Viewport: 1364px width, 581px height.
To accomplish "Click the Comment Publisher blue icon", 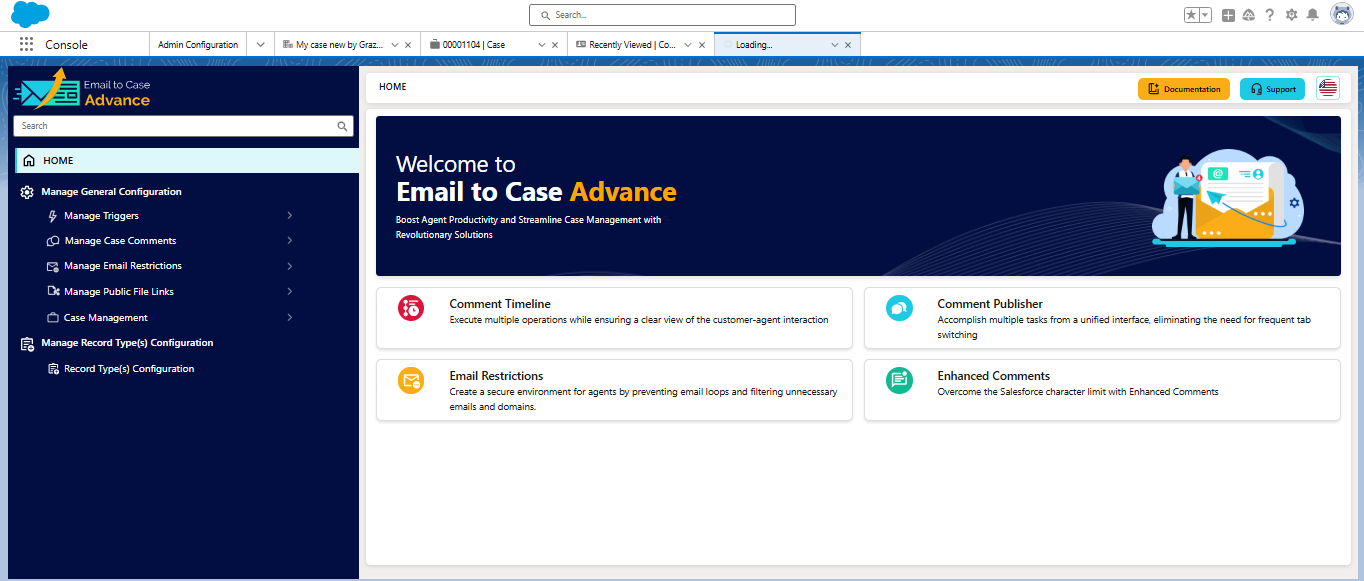I will coord(899,308).
